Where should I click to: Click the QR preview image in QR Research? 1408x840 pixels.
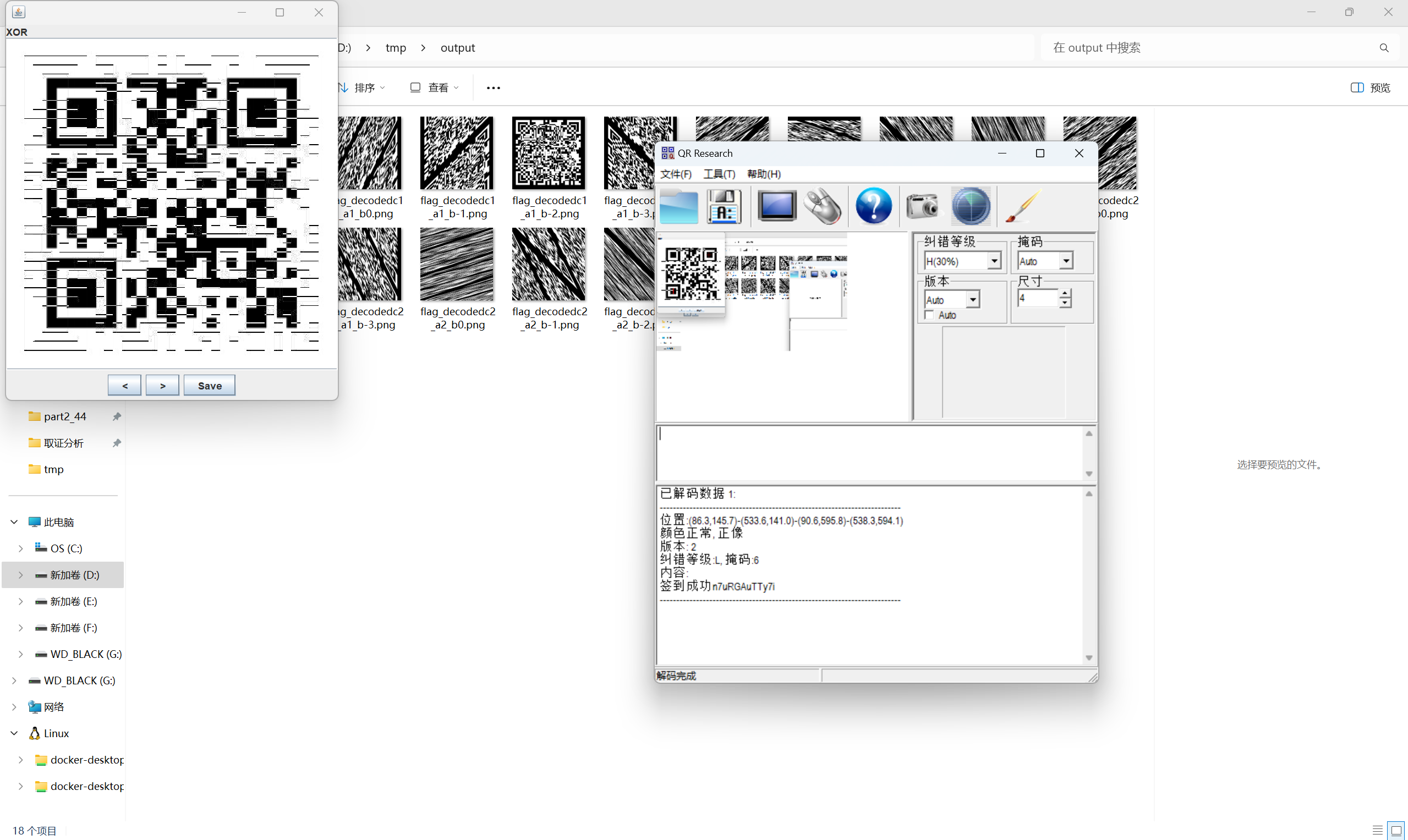(x=752, y=292)
